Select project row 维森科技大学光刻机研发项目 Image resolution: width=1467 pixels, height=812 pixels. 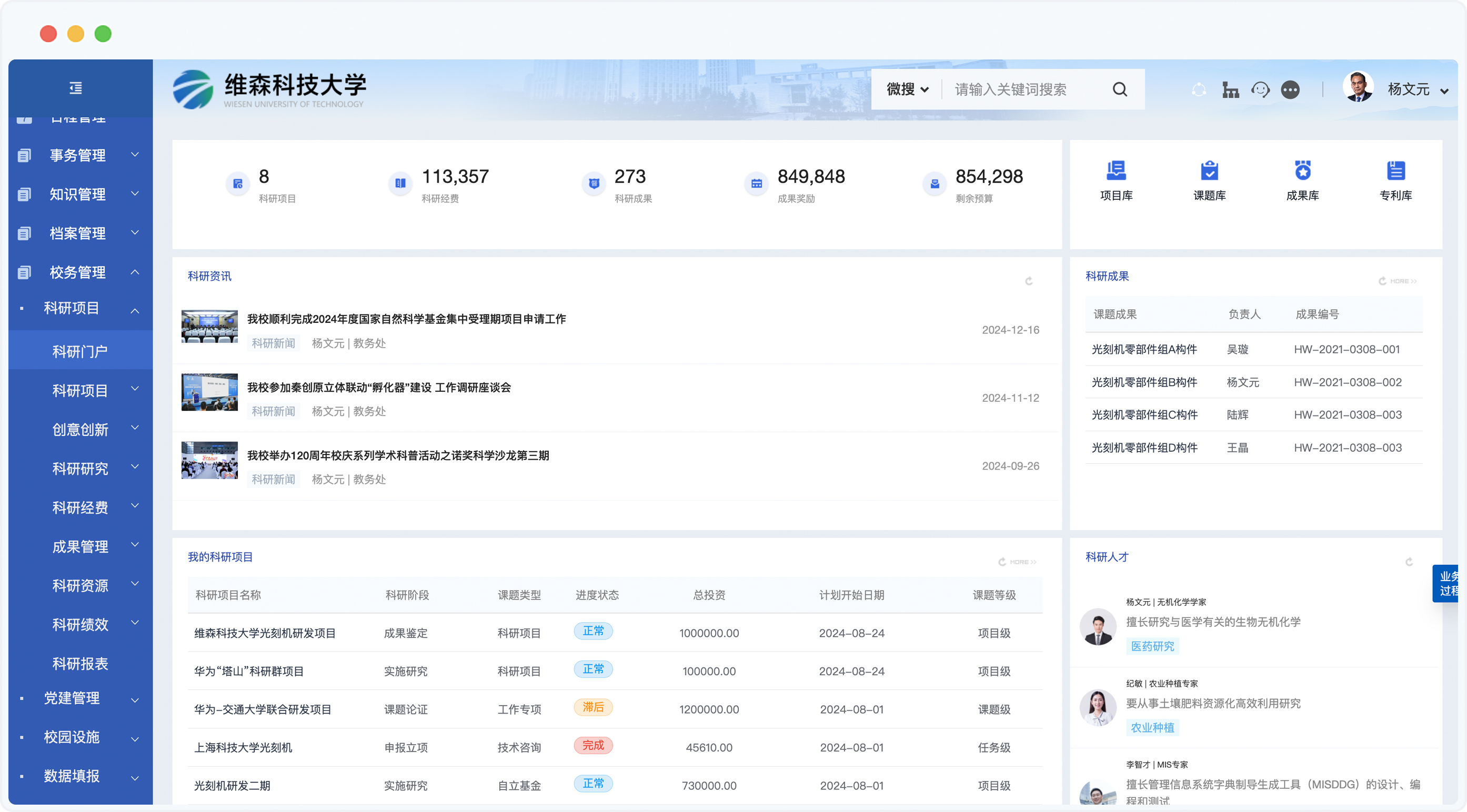[615, 633]
